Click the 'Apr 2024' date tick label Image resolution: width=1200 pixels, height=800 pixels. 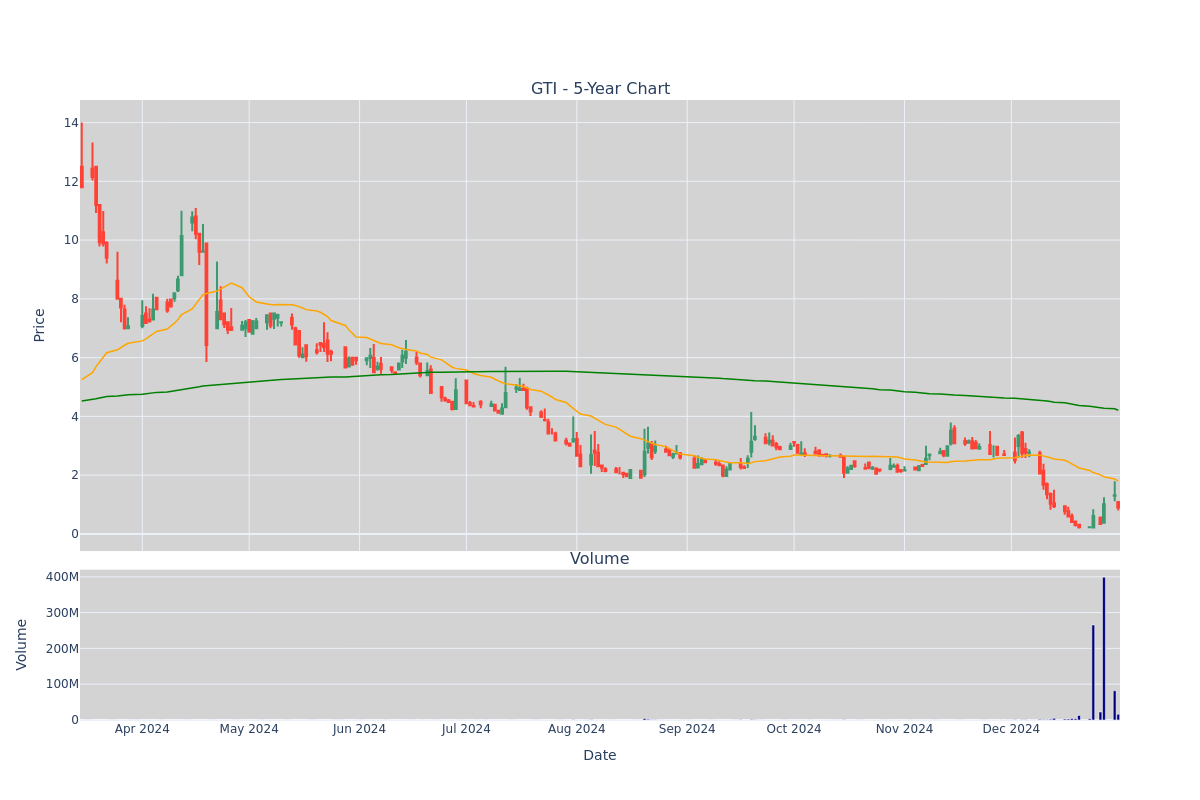142,729
